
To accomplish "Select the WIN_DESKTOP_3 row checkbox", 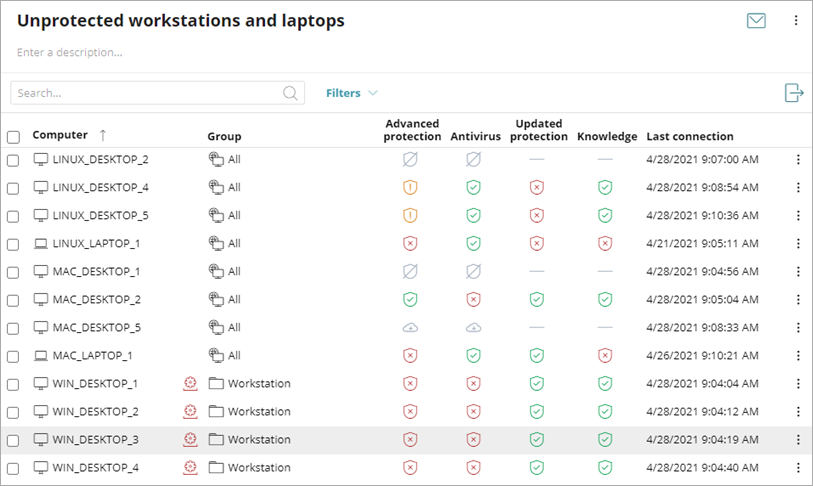I will click(x=13, y=440).
